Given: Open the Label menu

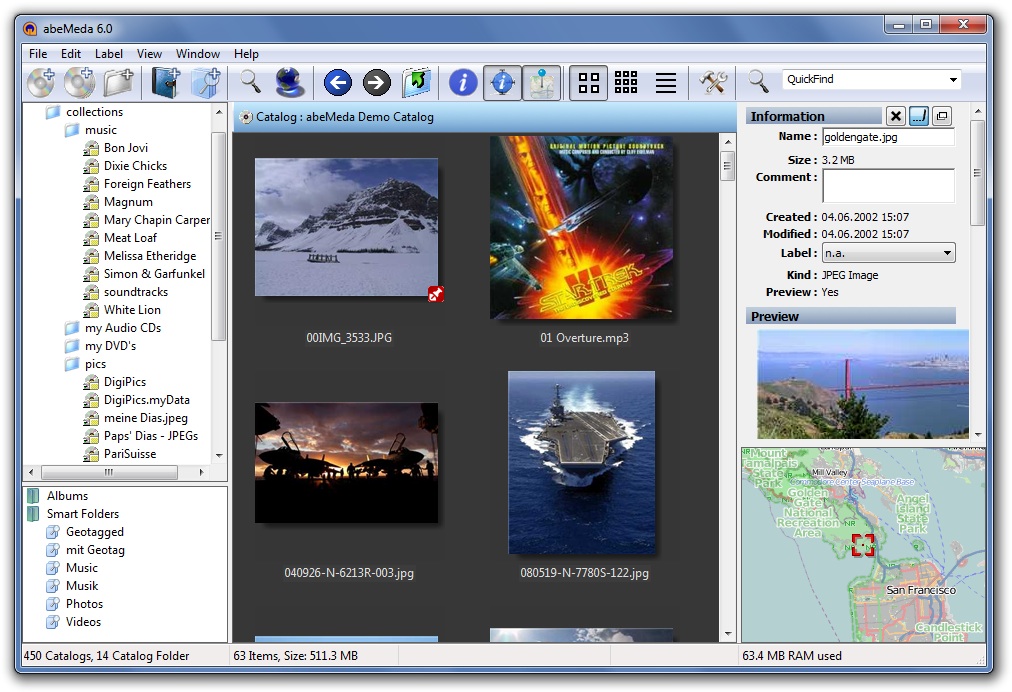Looking at the screenshot, I should pos(109,54).
